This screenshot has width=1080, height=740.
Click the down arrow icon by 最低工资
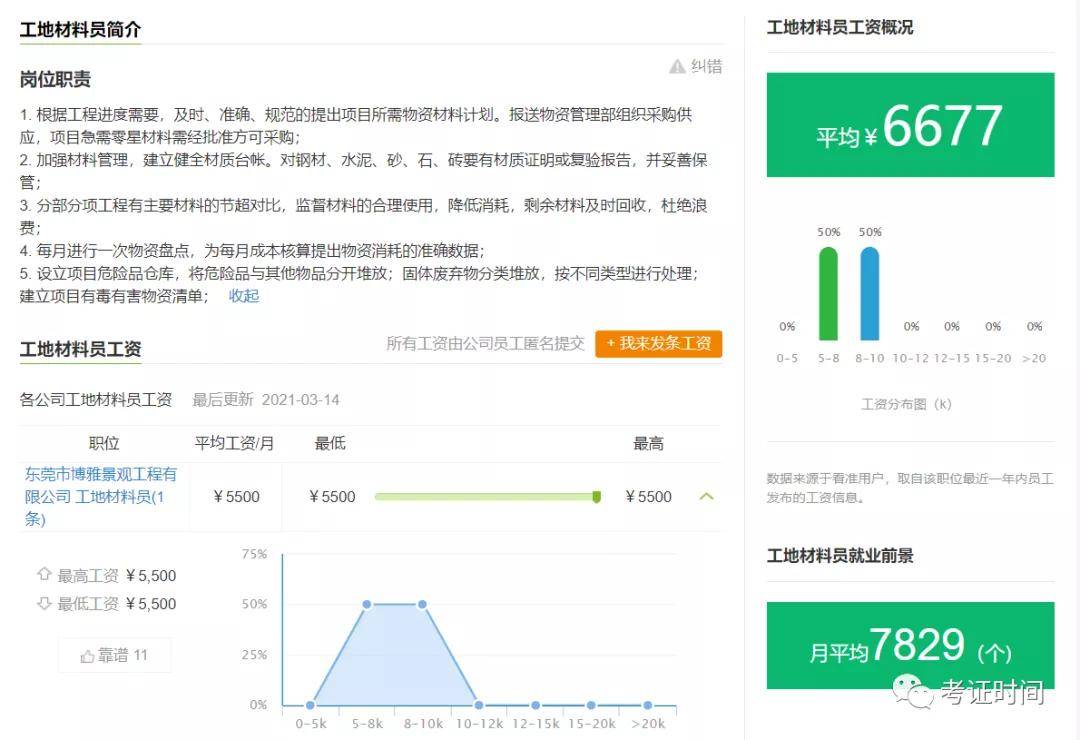[x=44, y=604]
